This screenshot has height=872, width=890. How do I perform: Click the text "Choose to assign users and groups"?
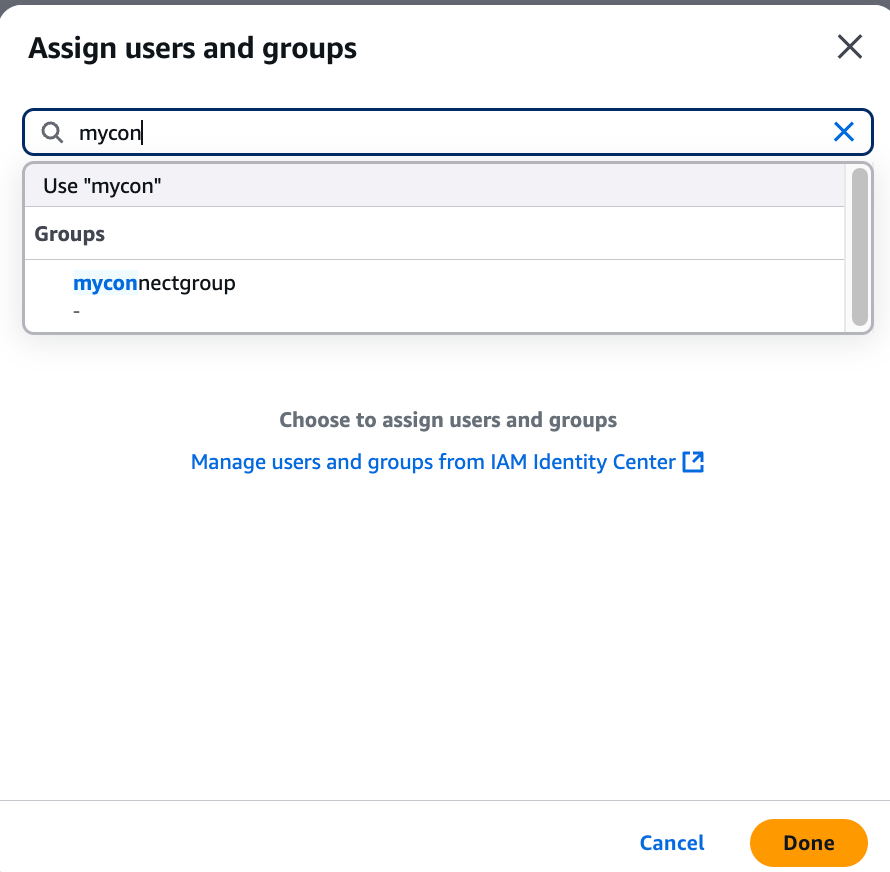[448, 420]
